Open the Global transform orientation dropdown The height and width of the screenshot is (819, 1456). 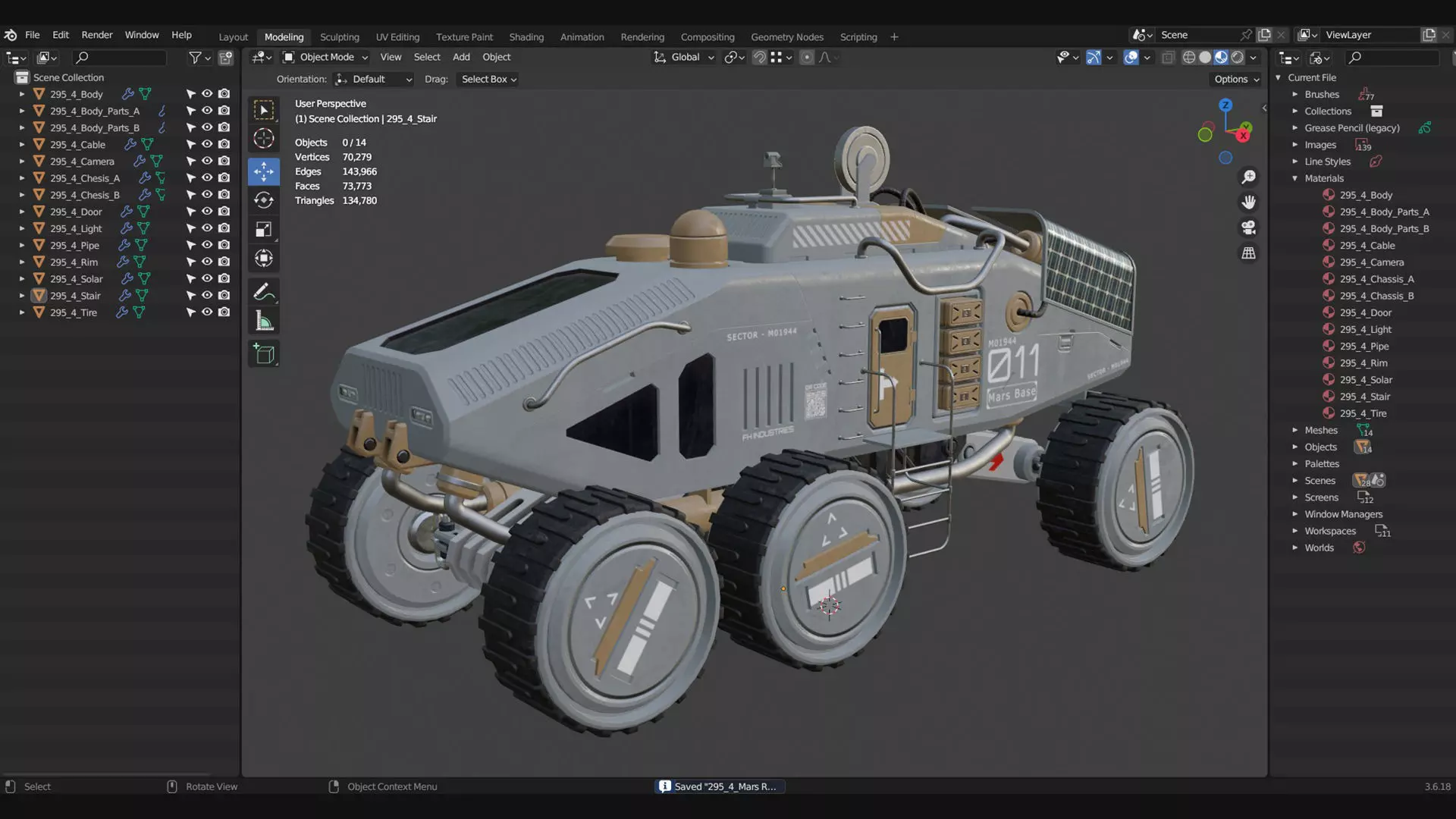[684, 58]
